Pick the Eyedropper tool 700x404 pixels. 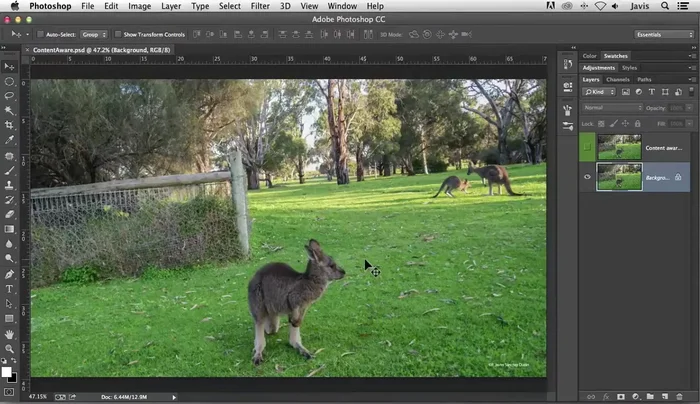(9, 141)
